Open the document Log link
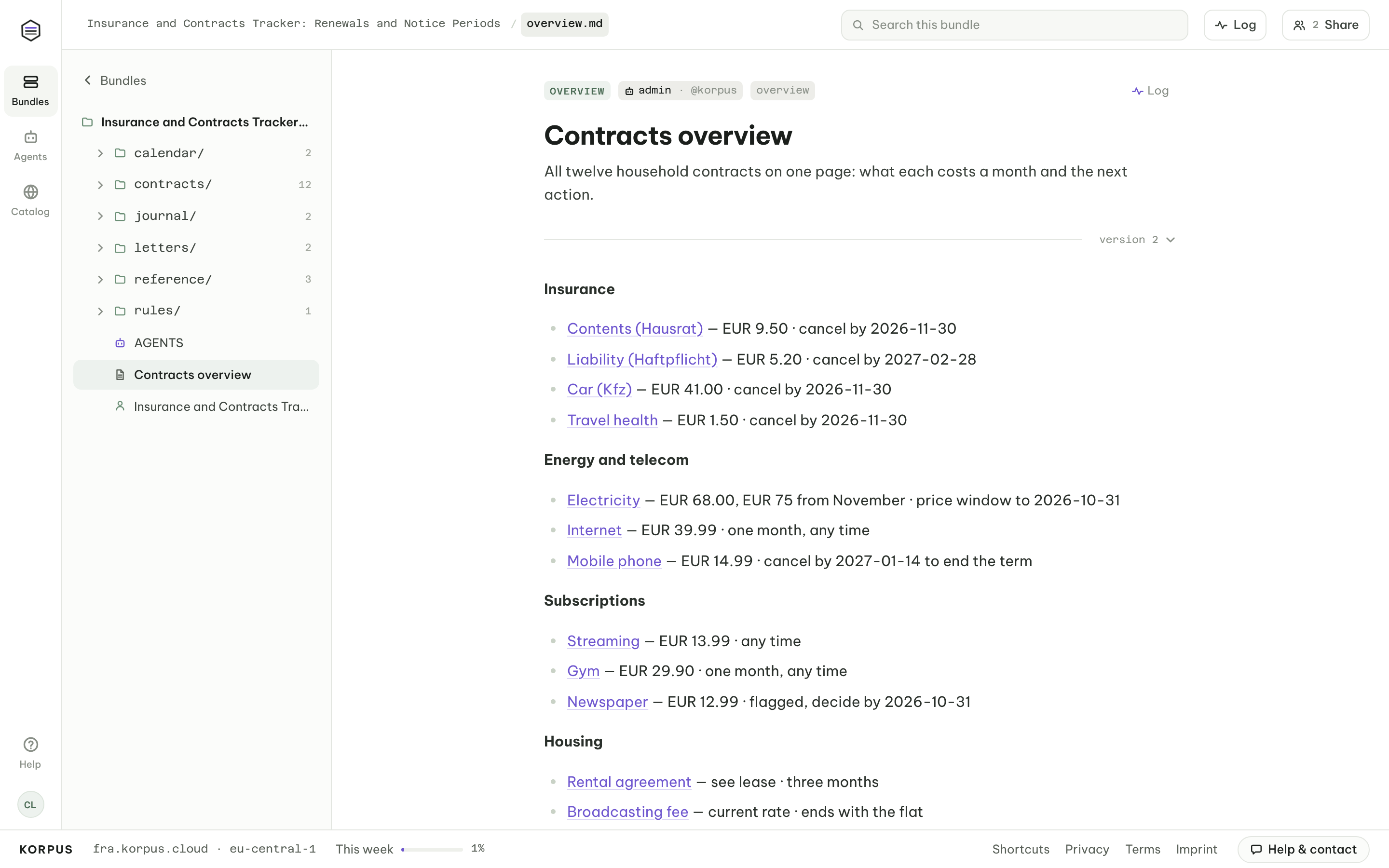The image size is (1389, 868). pos(1150,91)
